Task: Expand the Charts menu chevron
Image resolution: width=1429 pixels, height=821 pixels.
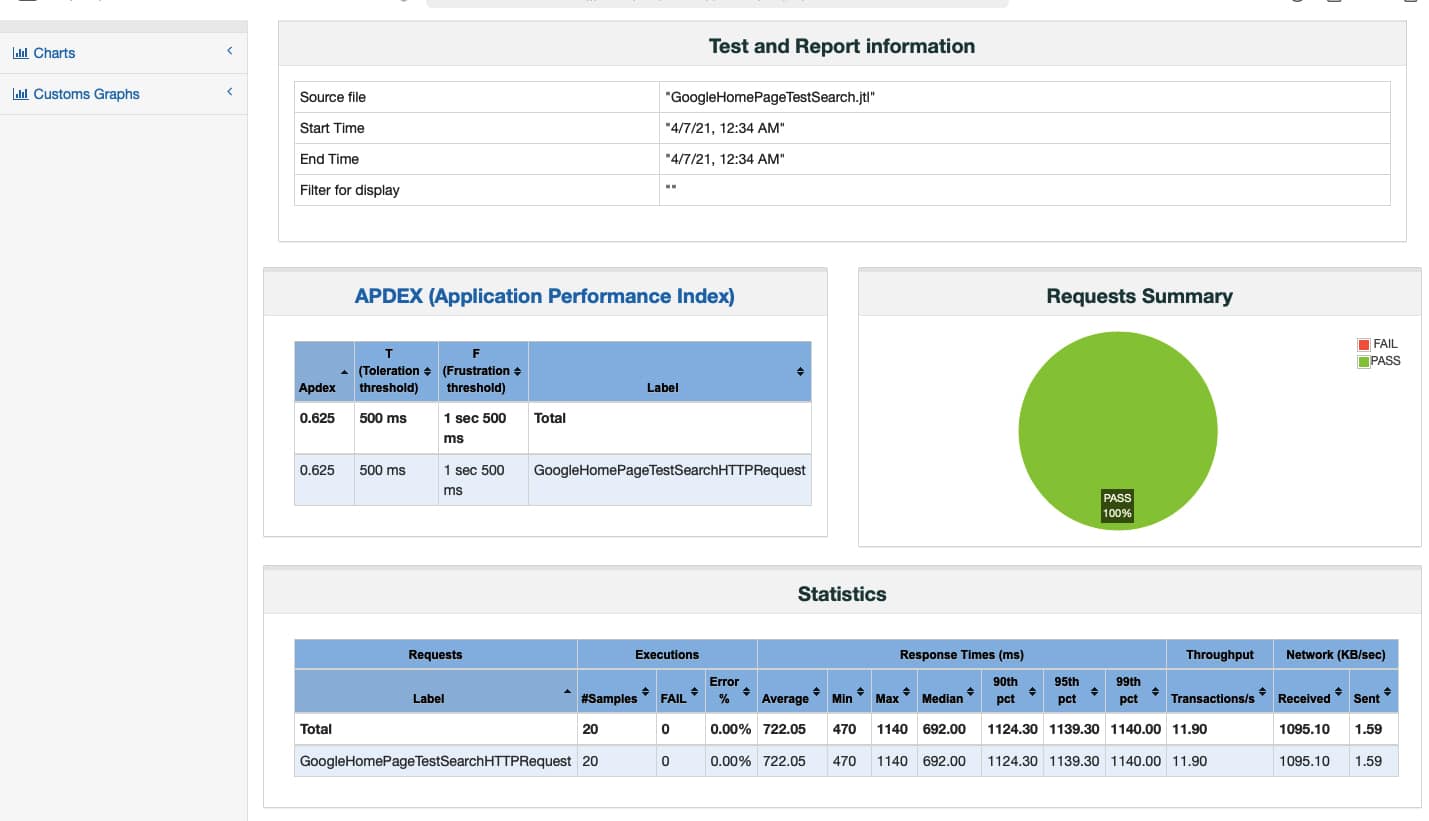Action: (229, 51)
